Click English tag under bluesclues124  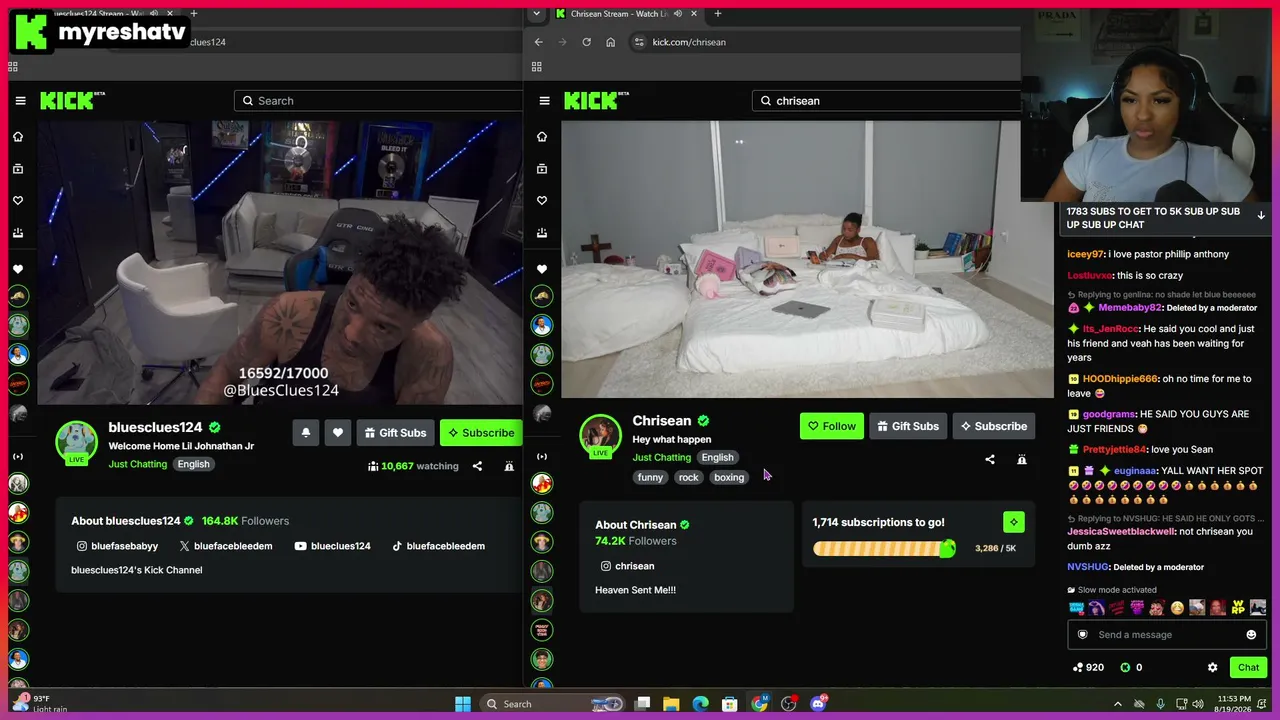tap(194, 464)
